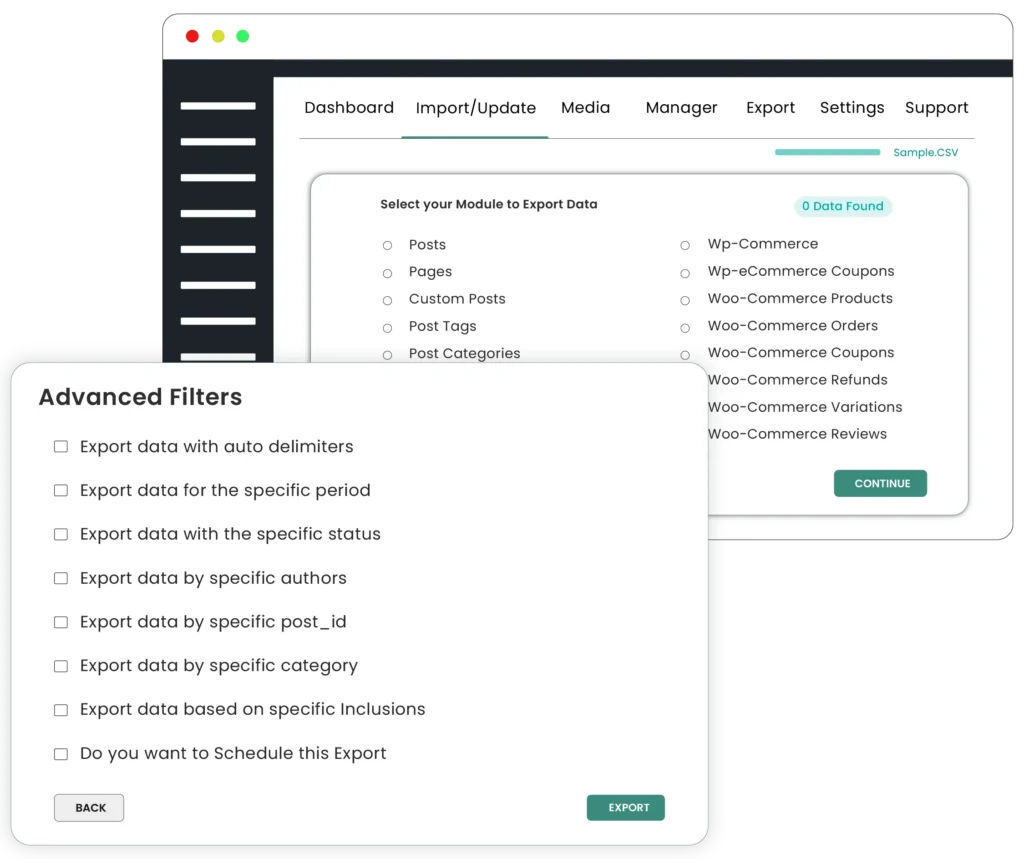Pick Post Categories as the module
The width and height of the screenshot is (1024, 859).
388,353
